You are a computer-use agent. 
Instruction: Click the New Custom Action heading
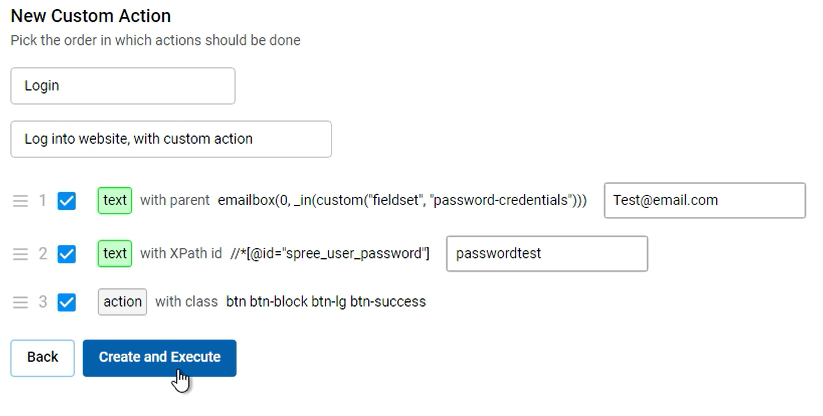tap(91, 16)
